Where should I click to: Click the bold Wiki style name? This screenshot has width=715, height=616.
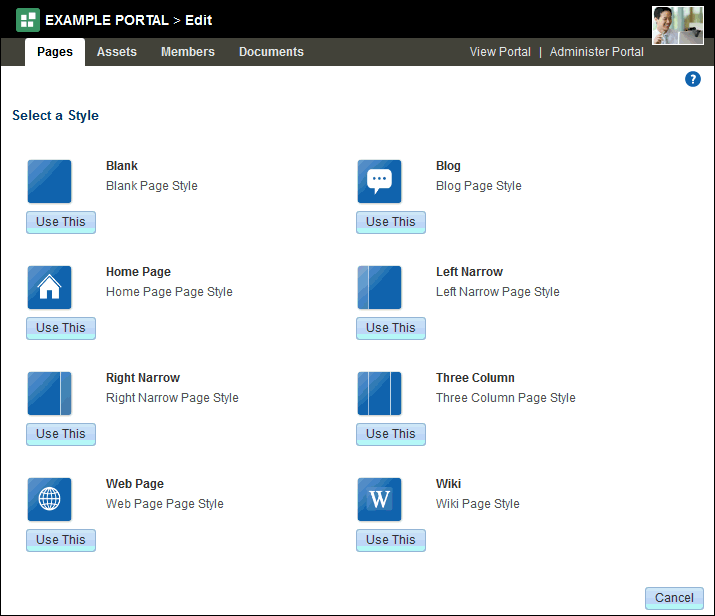pyautogui.click(x=448, y=484)
